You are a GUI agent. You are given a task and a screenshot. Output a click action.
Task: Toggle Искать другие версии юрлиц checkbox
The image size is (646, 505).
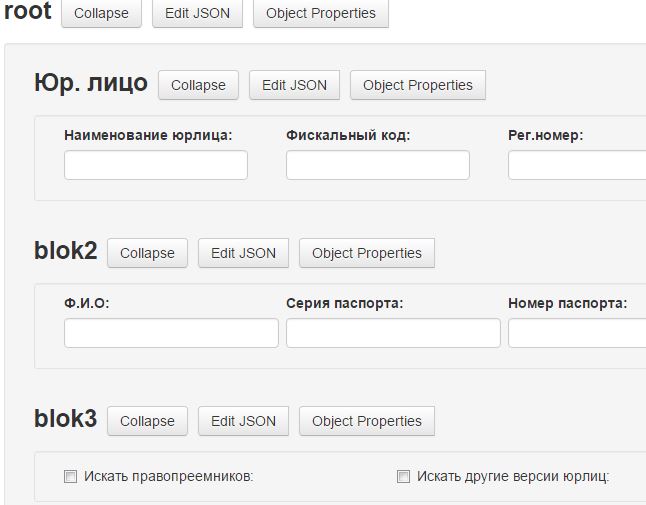point(403,477)
